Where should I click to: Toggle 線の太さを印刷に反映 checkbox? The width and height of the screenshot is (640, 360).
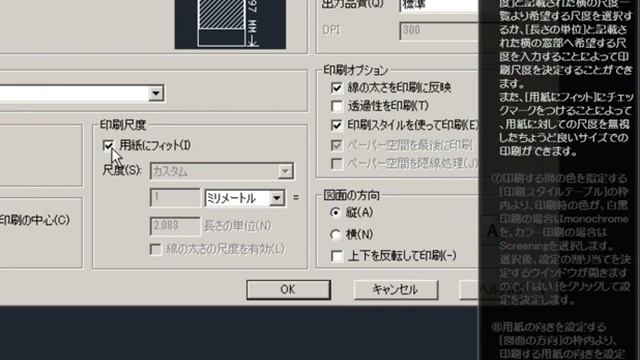pyautogui.click(x=337, y=87)
